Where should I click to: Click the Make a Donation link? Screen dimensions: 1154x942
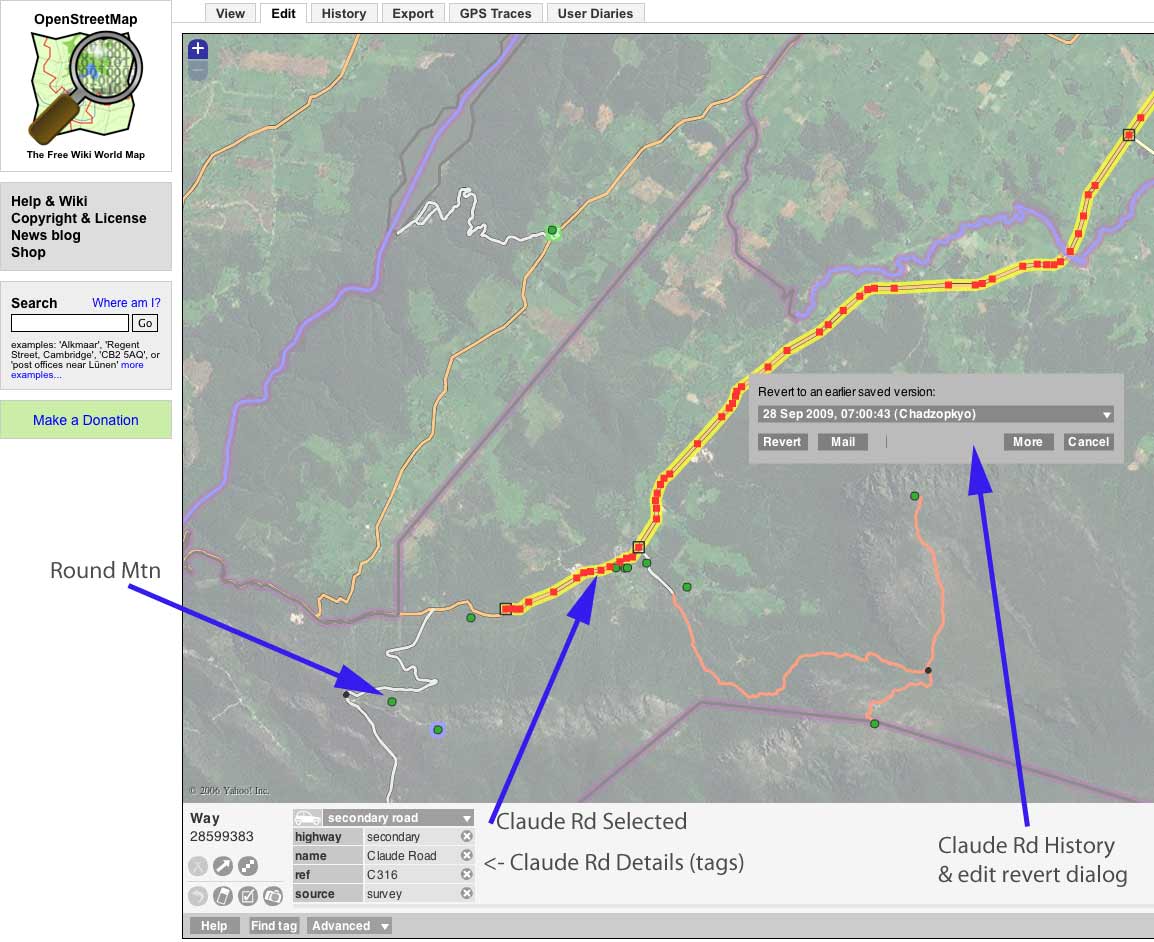[85, 420]
